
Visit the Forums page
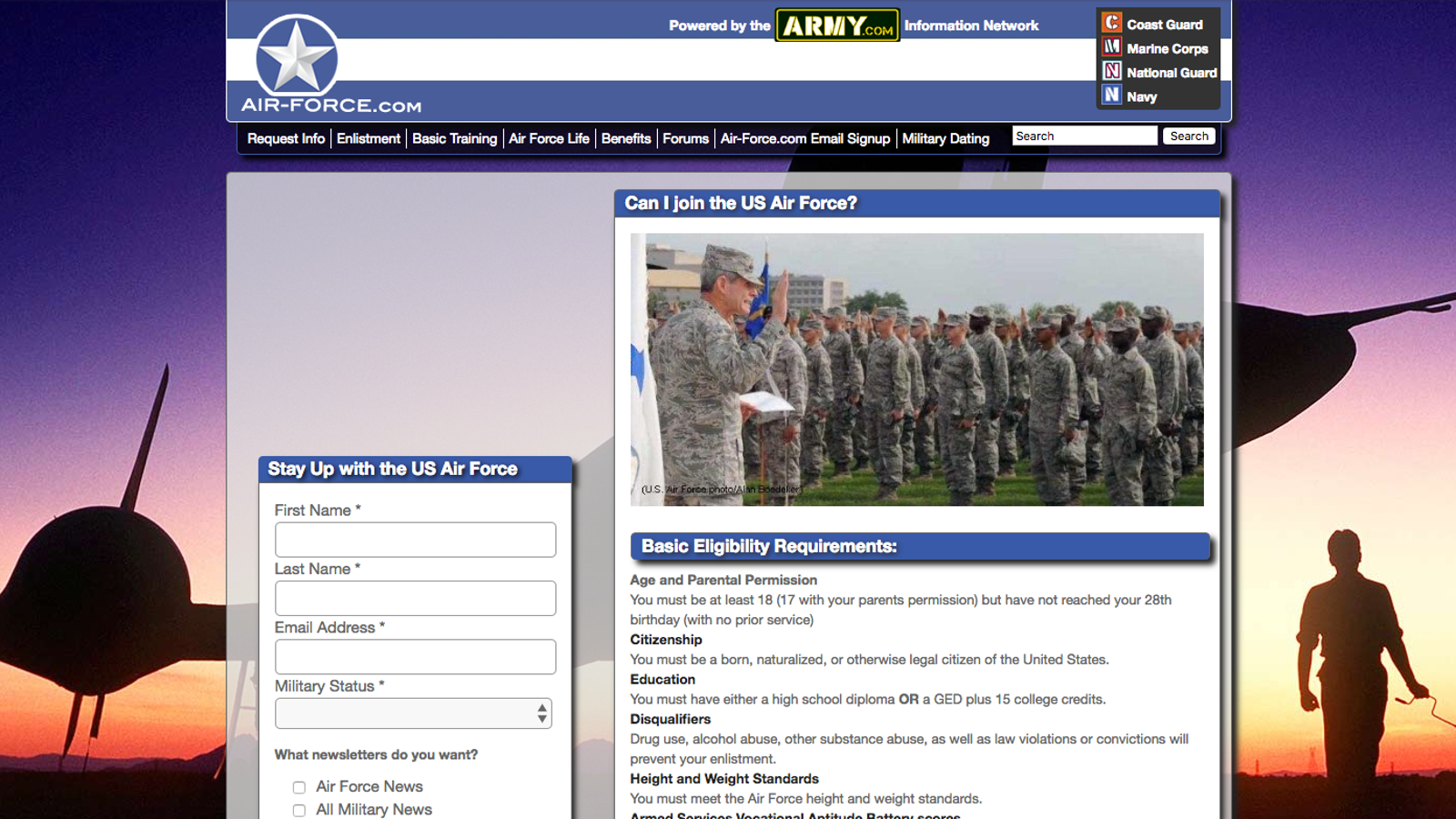[x=685, y=138]
